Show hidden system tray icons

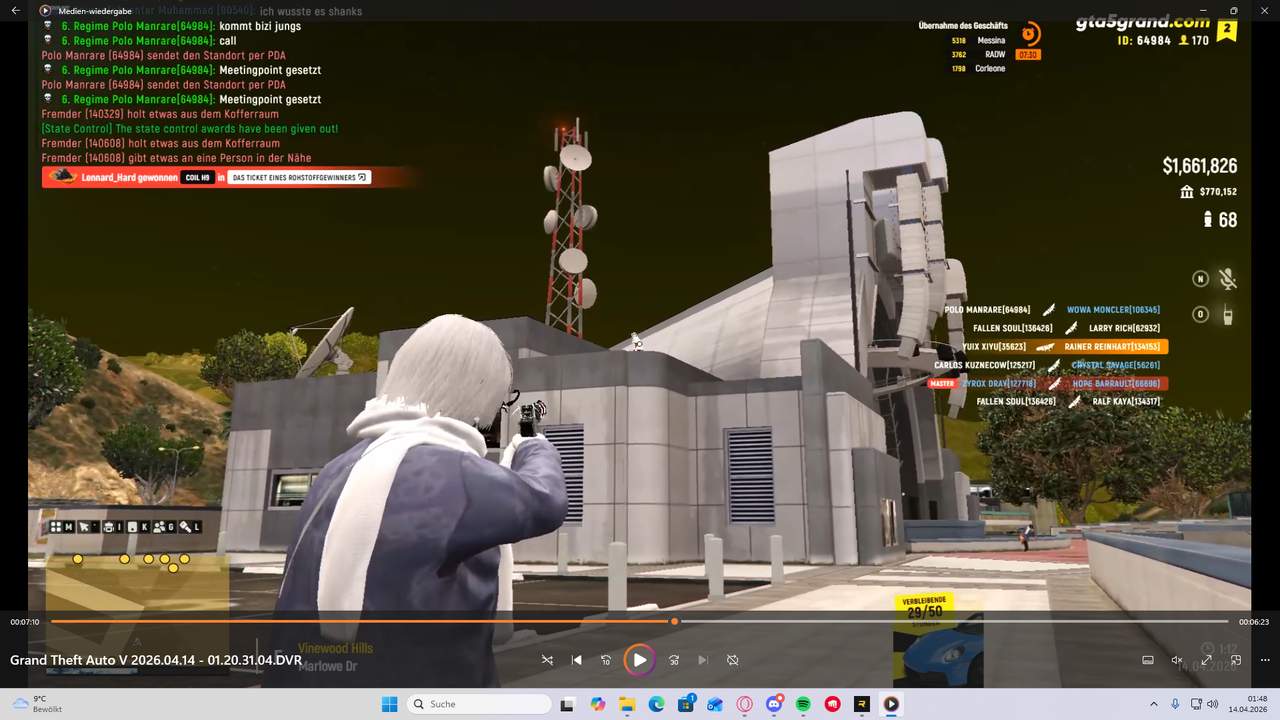(1153, 704)
